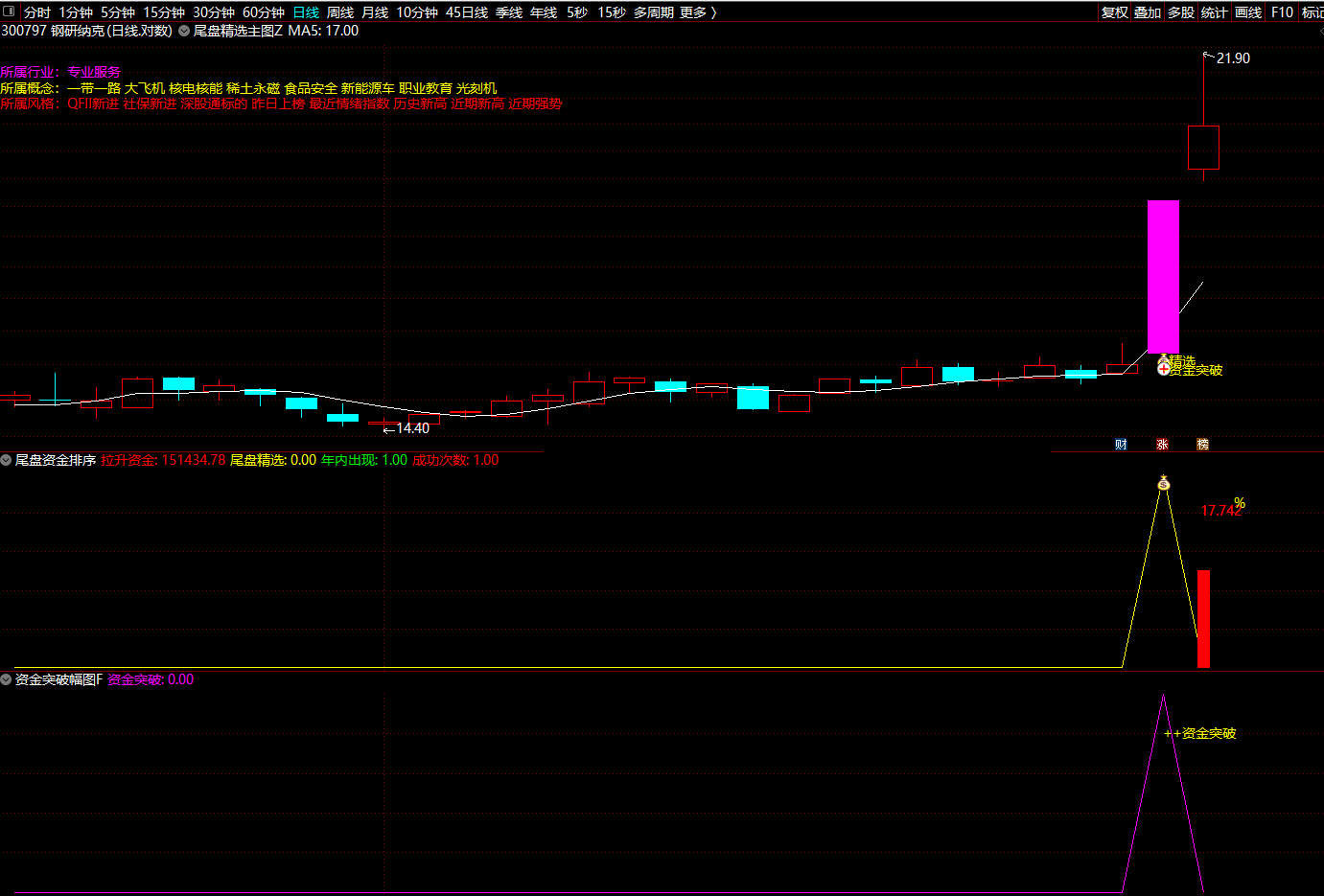Screen dimensions: 1324x896
Task: Switch to 1分钟 period
Action: coord(76,12)
